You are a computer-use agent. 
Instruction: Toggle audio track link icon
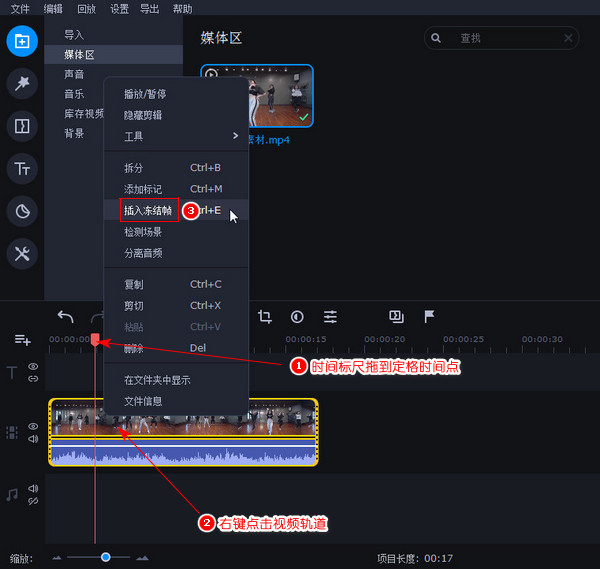[x=33, y=501]
